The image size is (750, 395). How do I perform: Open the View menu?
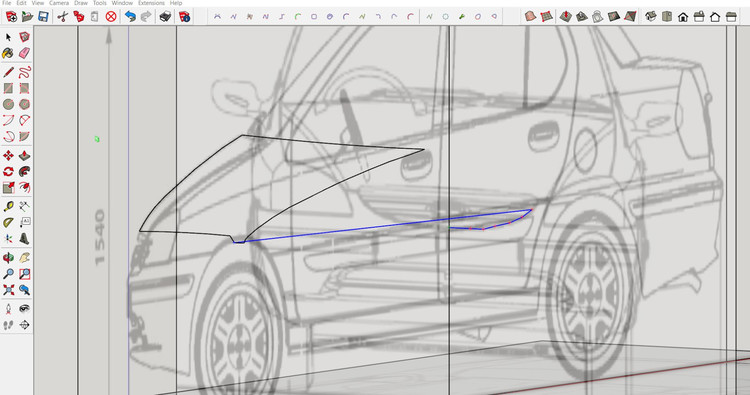(38, 3)
